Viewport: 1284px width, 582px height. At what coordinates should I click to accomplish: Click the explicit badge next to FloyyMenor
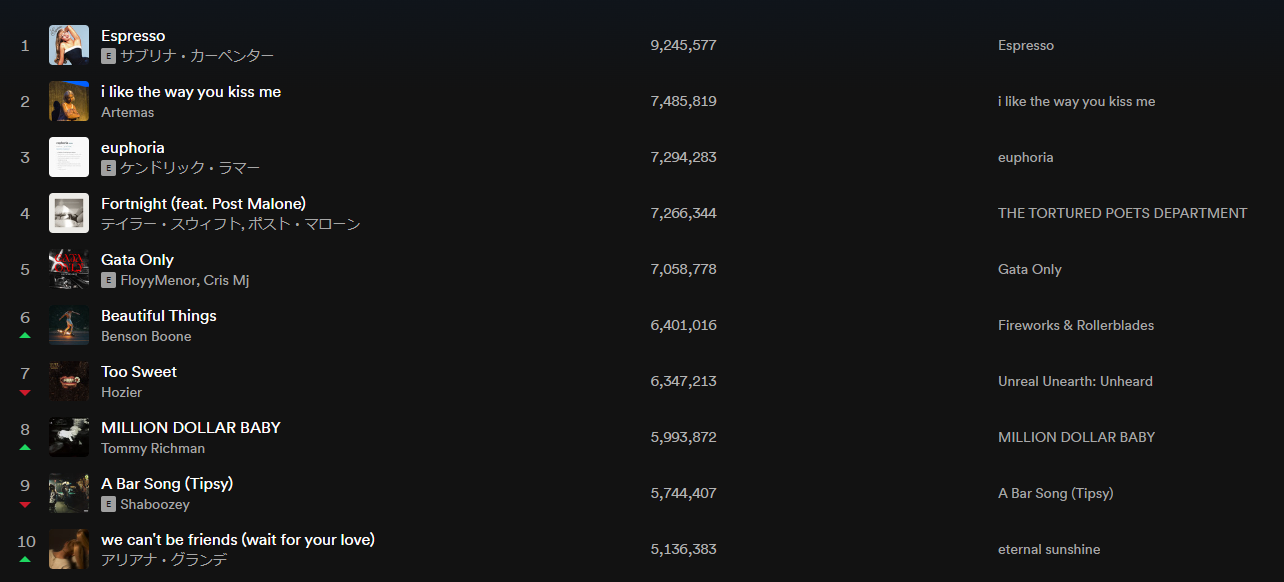tap(108, 280)
